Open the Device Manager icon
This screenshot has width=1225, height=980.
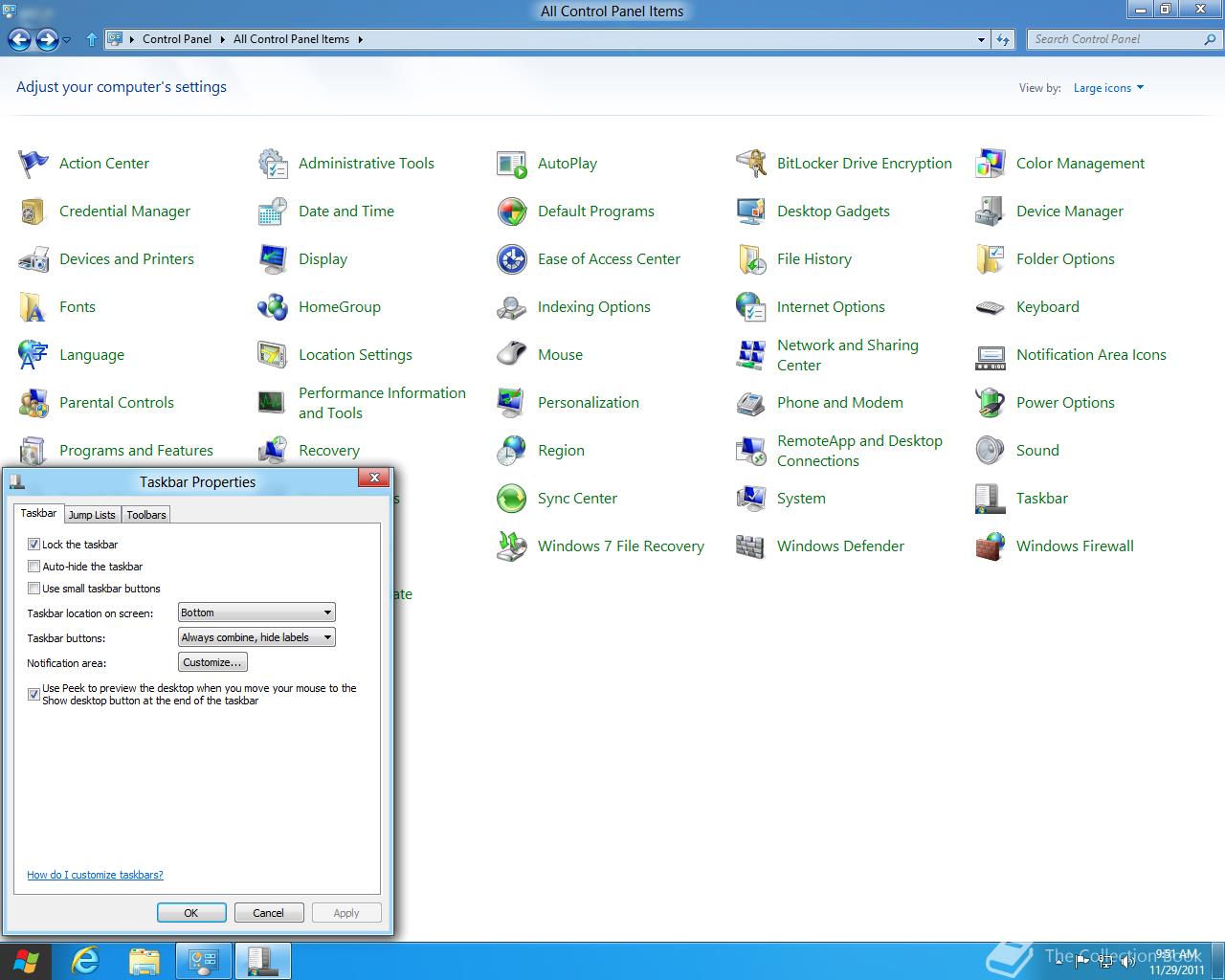[x=990, y=212]
